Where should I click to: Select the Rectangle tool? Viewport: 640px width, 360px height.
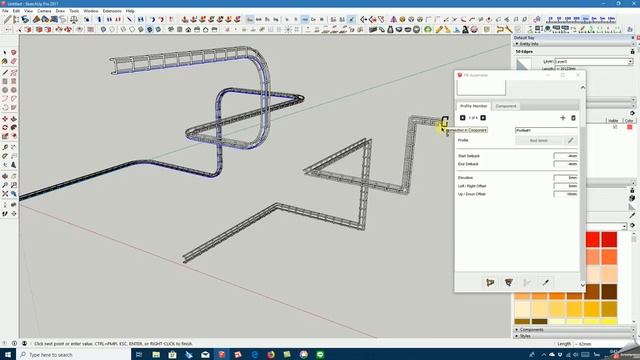(5, 81)
